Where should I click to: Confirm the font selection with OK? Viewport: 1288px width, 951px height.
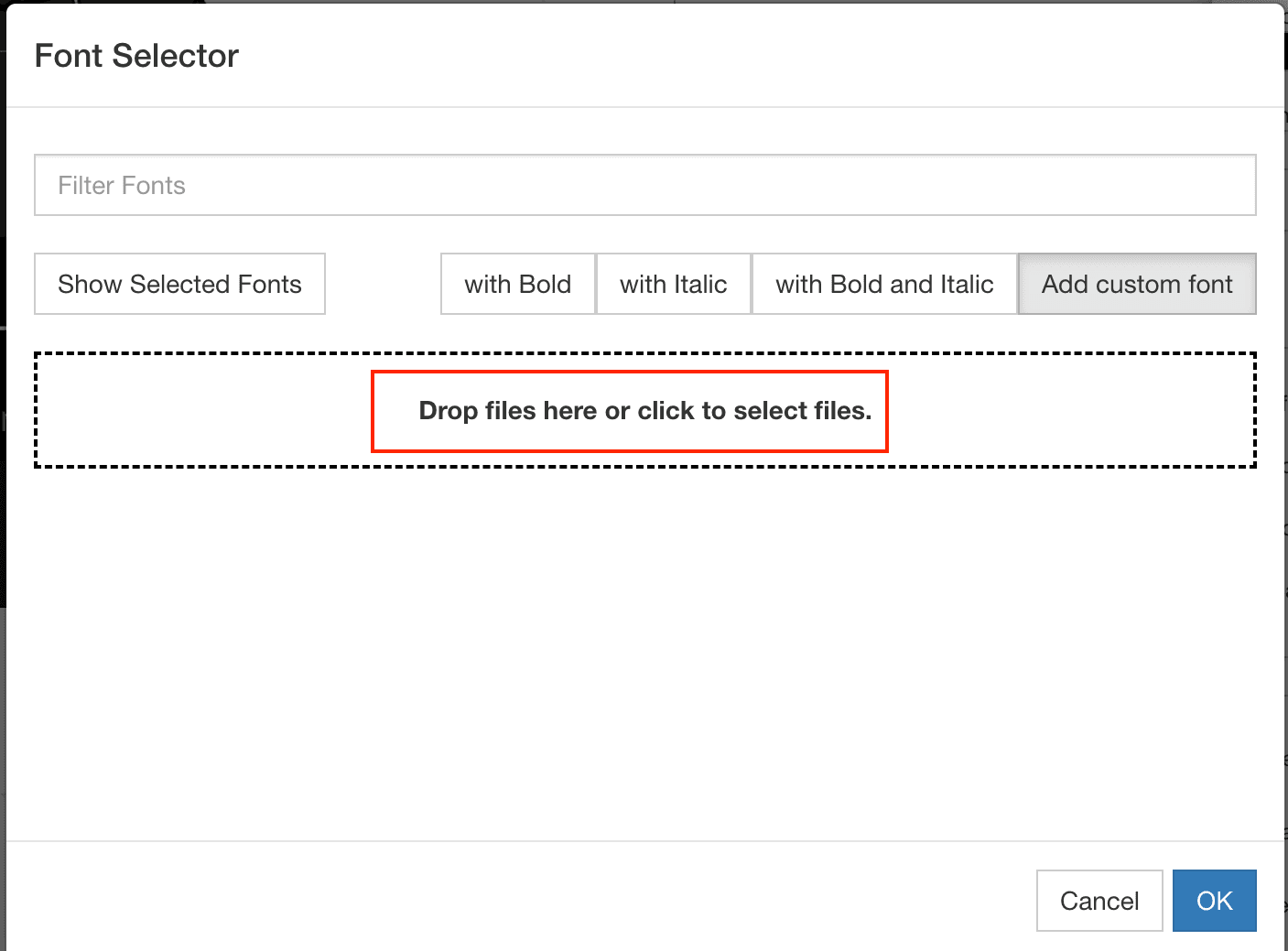tap(1214, 901)
